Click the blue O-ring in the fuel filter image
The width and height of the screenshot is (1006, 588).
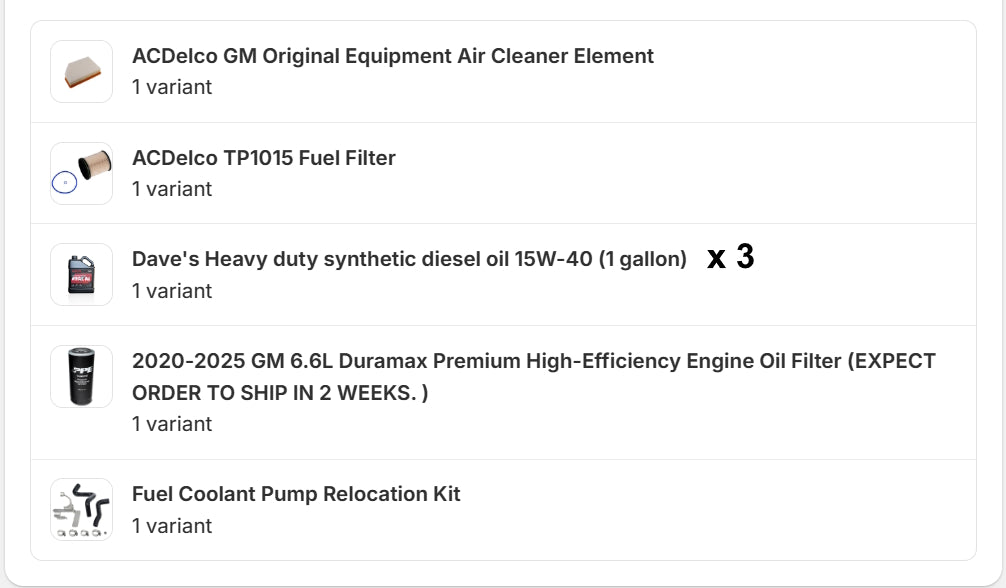click(64, 183)
